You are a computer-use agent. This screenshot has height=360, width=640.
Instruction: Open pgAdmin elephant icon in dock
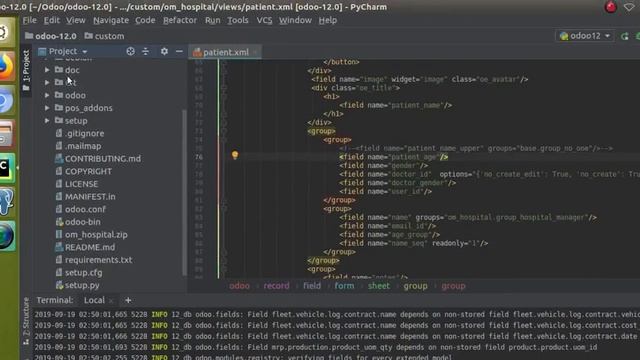pyautogui.click(x=7, y=202)
